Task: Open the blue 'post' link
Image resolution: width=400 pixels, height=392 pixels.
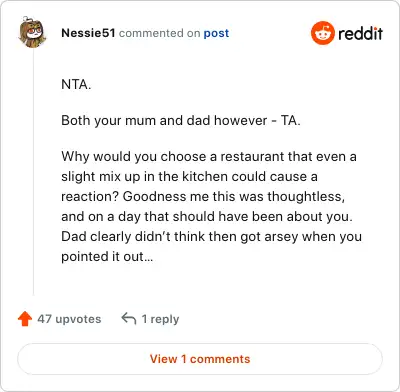Action: 216,33
